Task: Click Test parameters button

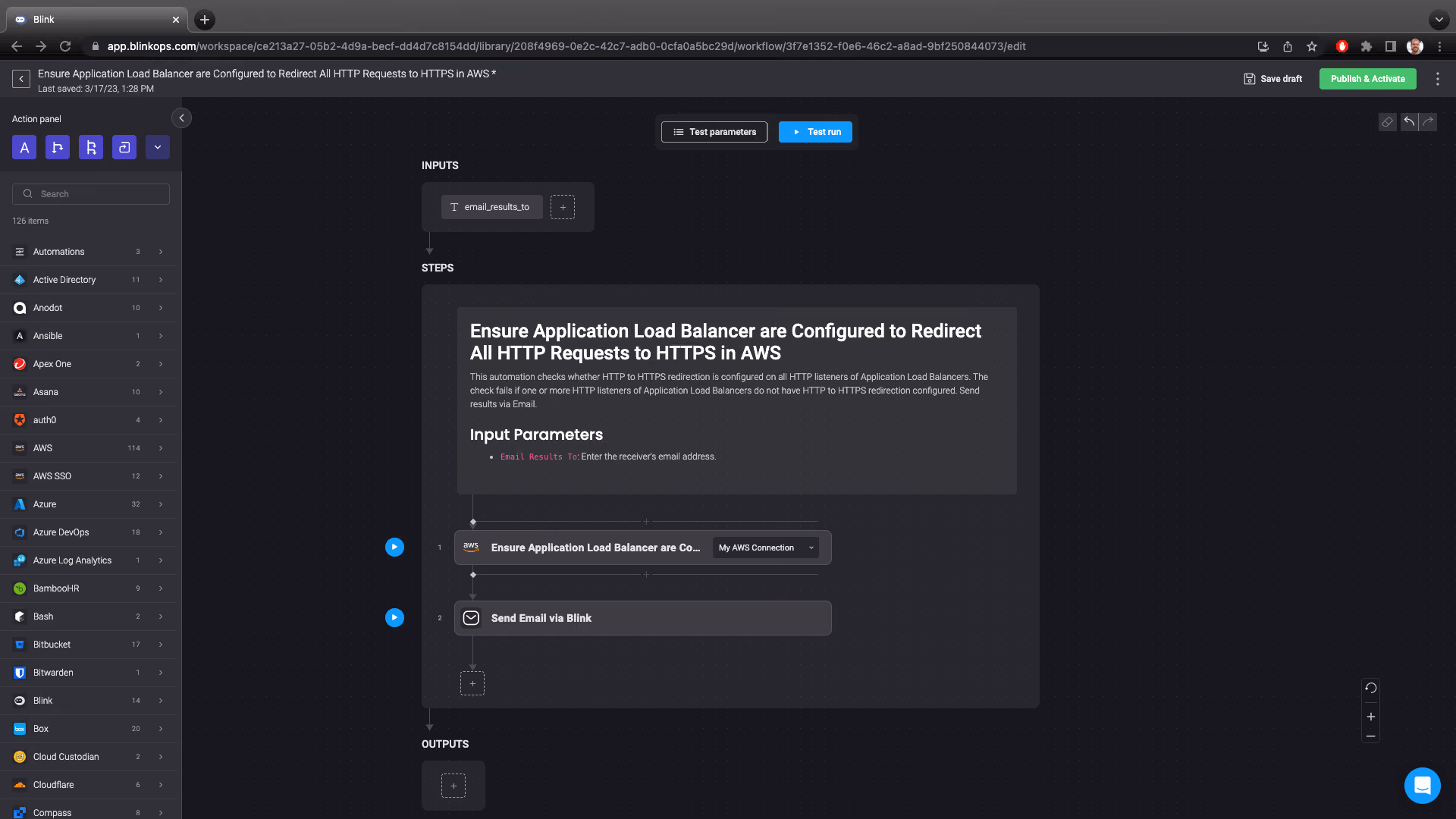Action: pos(714,132)
